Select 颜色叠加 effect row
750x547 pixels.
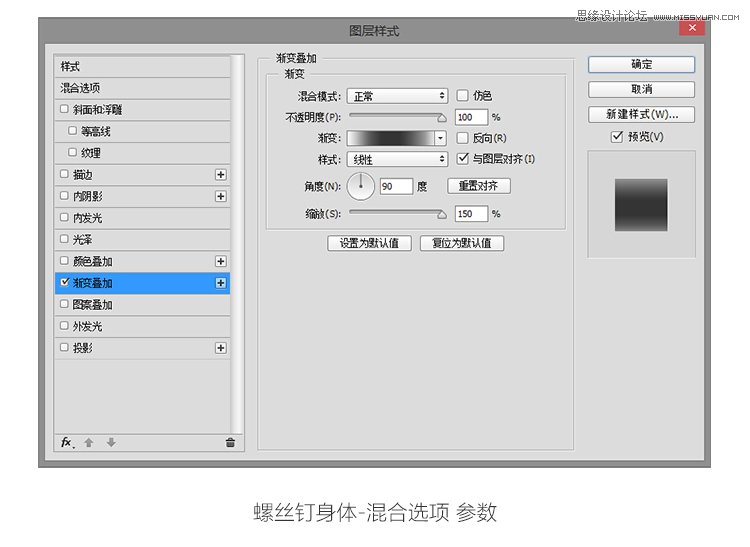coord(143,262)
